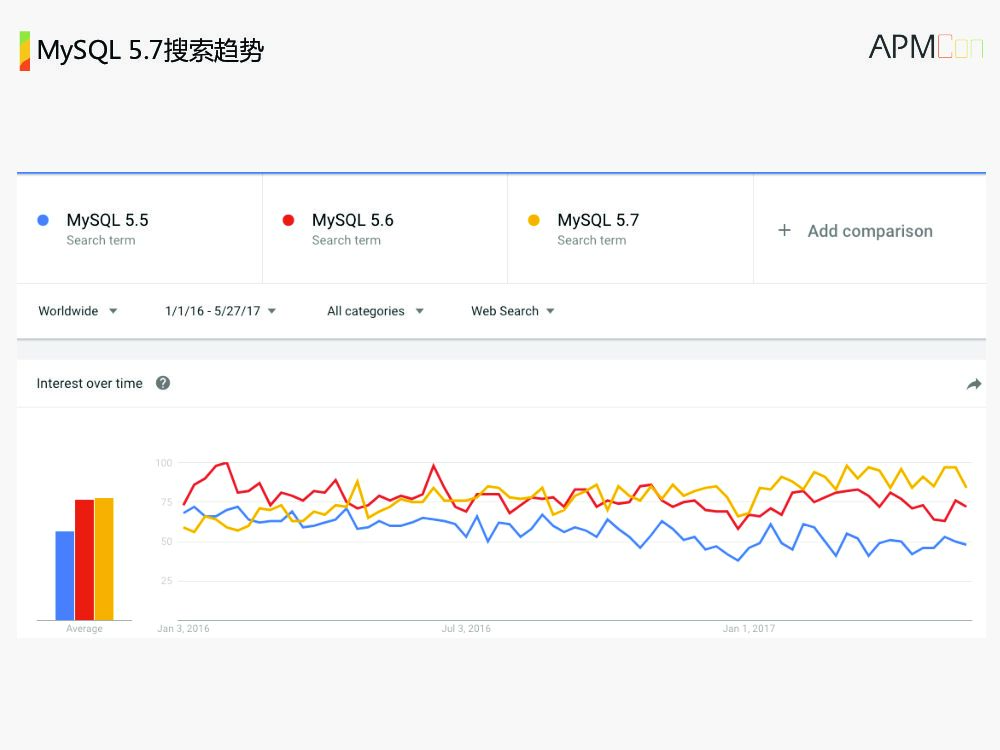The image size is (1000, 750).
Task: Select the MySQL 5.6 search term
Action: point(352,220)
